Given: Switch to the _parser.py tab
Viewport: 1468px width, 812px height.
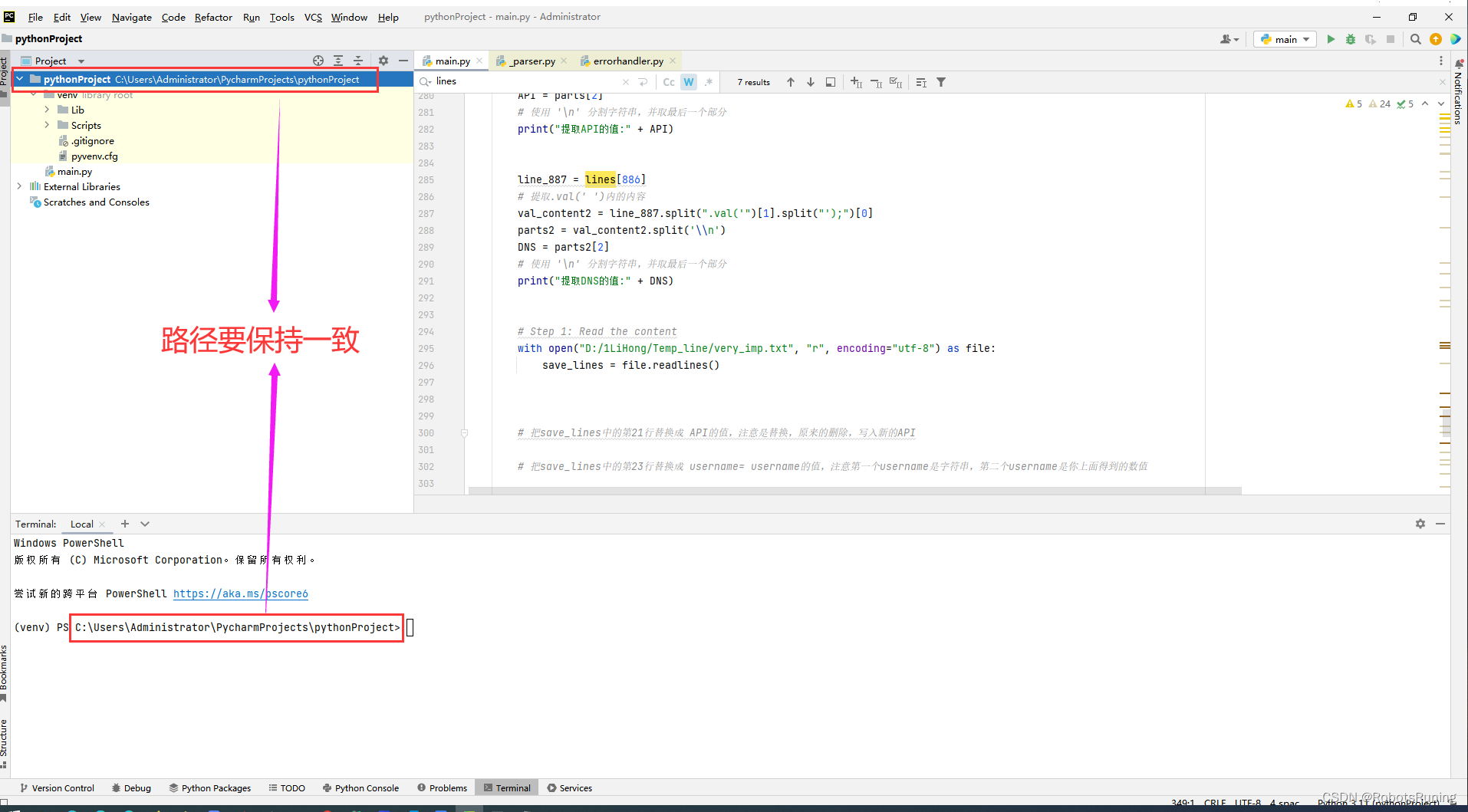Looking at the screenshot, I should point(532,61).
